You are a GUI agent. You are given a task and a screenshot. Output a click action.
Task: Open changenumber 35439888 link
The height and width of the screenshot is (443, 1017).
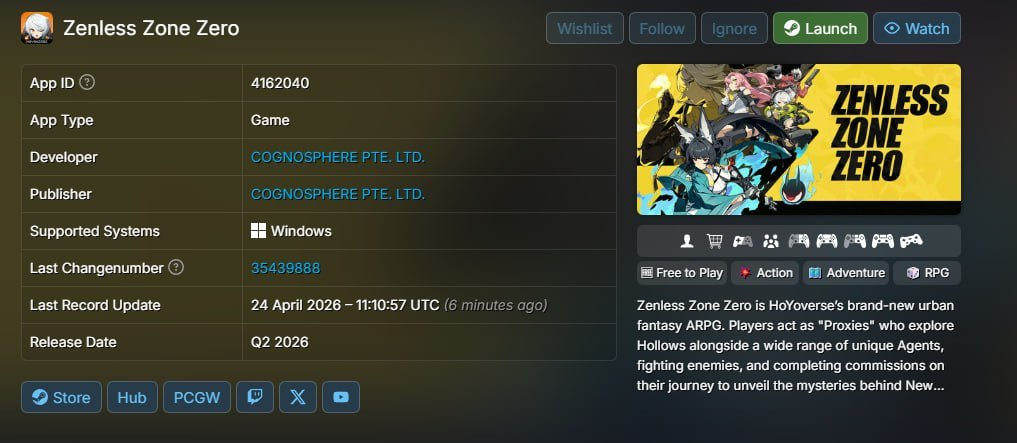point(285,268)
